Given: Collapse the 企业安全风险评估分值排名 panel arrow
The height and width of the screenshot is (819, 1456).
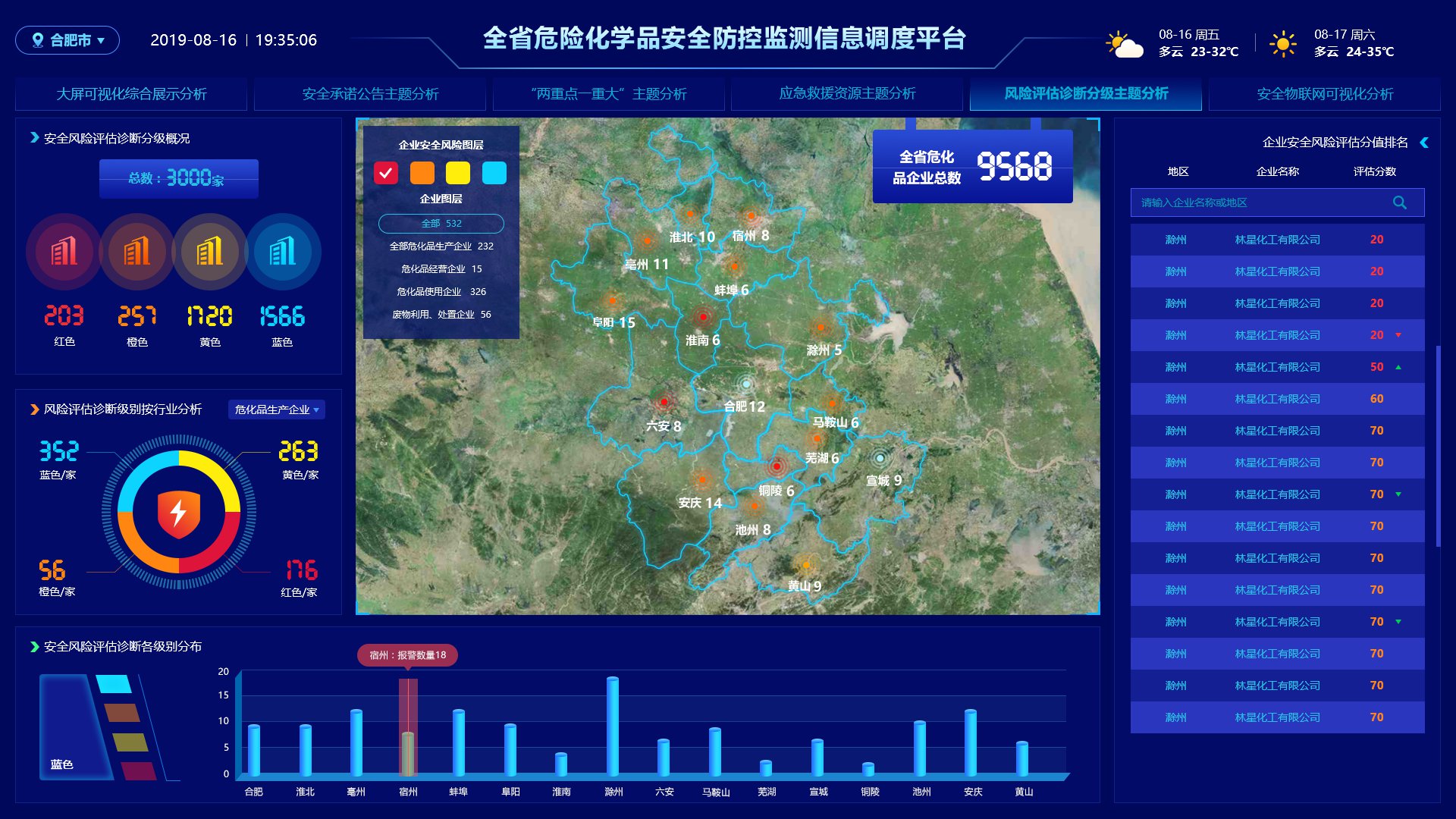Looking at the screenshot, I should click(x=1424, y=143).
